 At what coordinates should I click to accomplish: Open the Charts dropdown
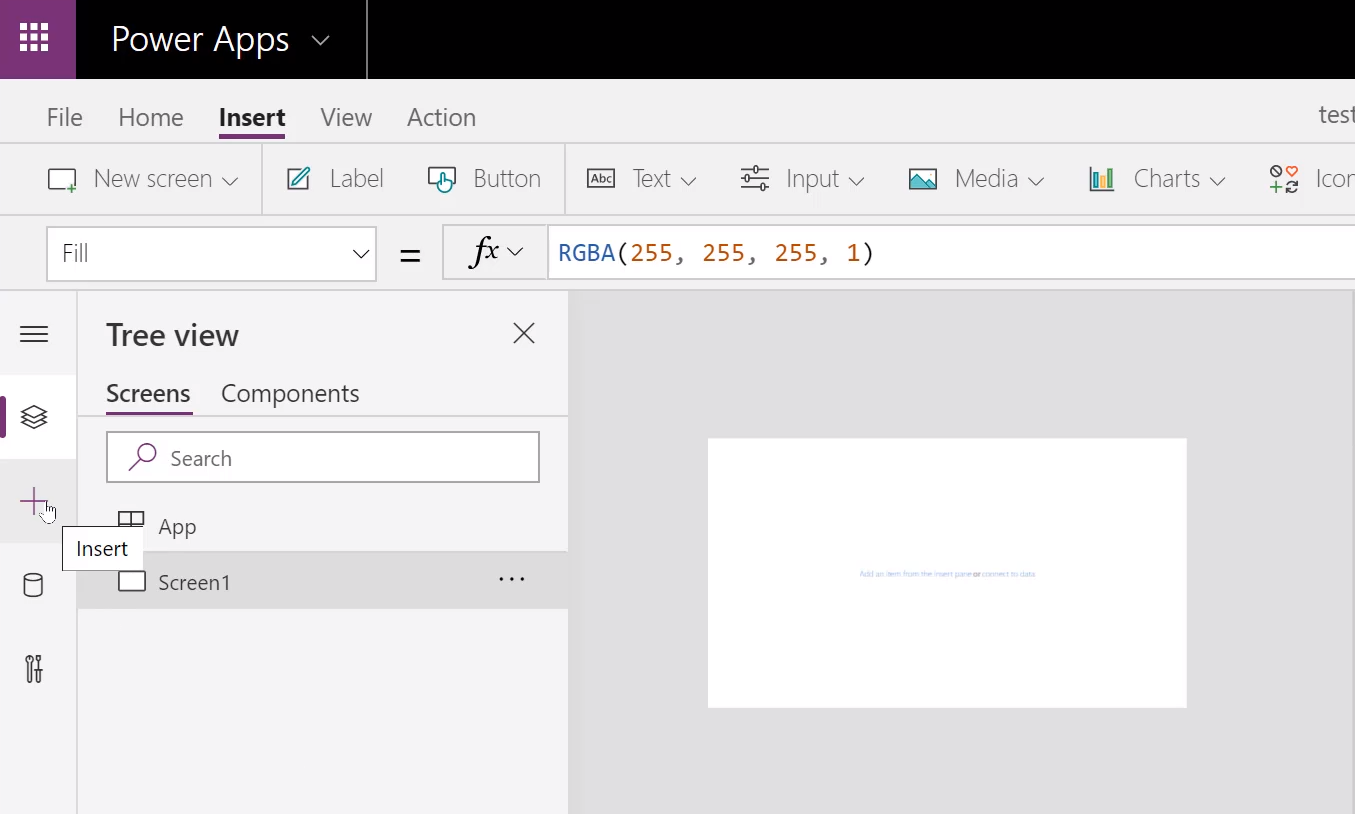1157,179
